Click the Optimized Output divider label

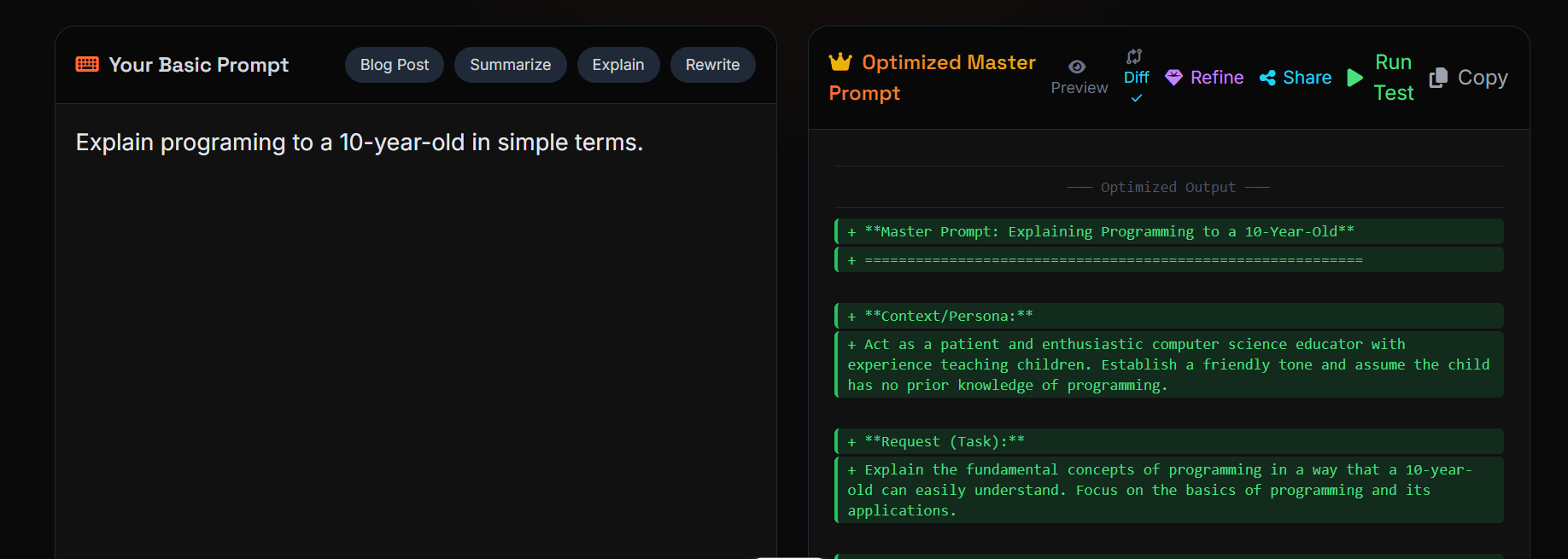pyautogui.click(x=1168, y=187)
